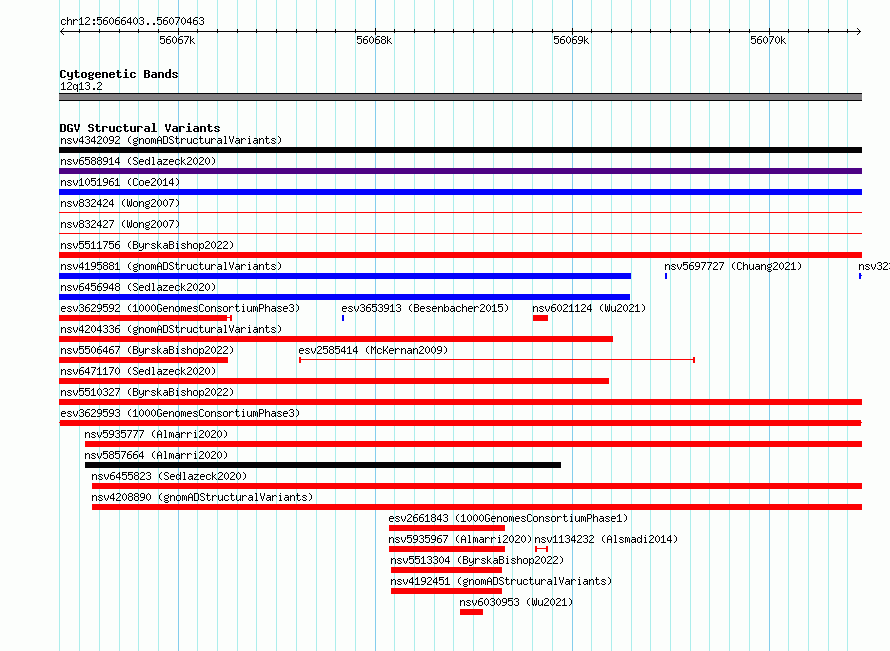Click short red nsv6030953 variant bar

pos(472,612)
